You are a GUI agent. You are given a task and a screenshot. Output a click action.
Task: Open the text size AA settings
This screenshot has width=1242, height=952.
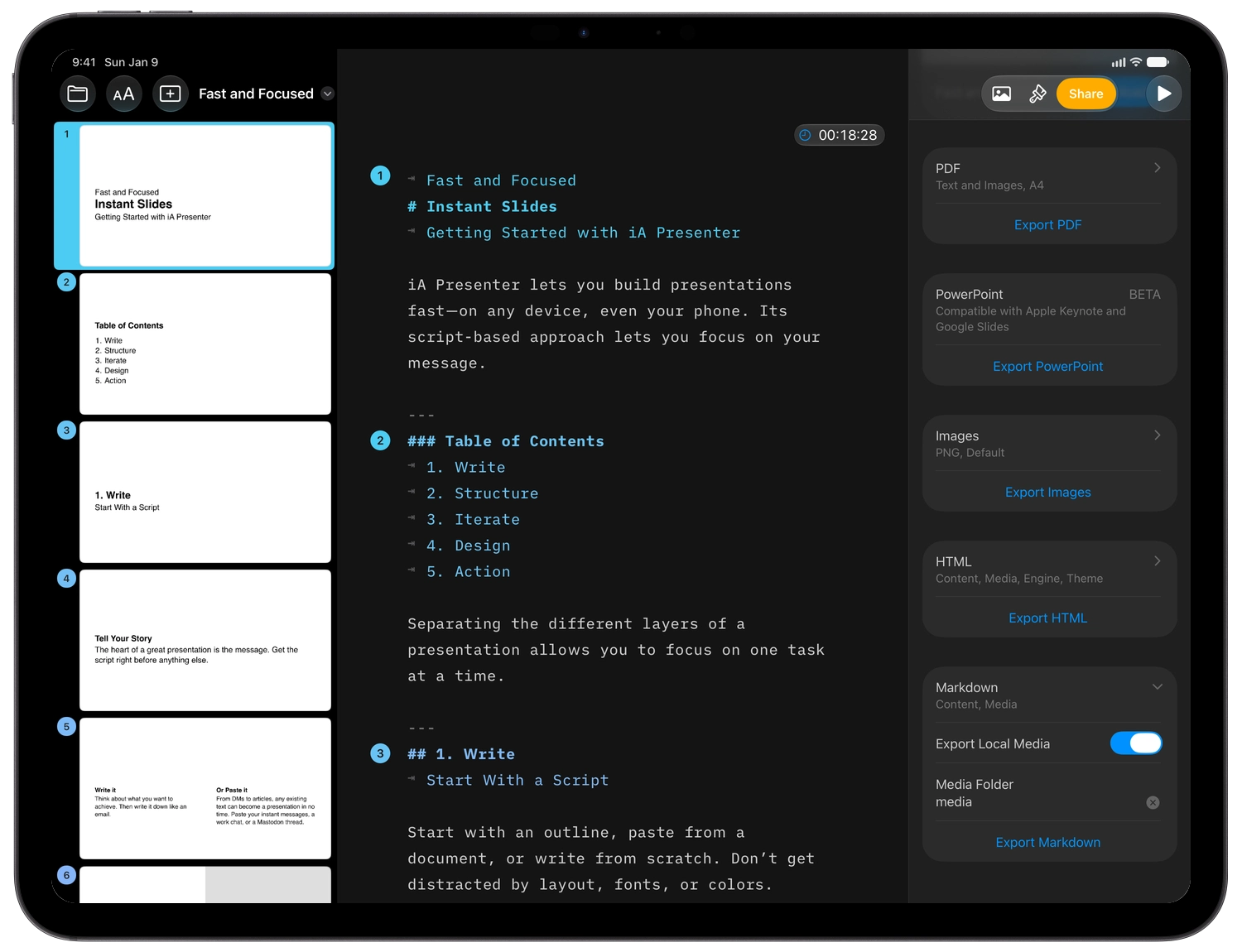[123, 94]
